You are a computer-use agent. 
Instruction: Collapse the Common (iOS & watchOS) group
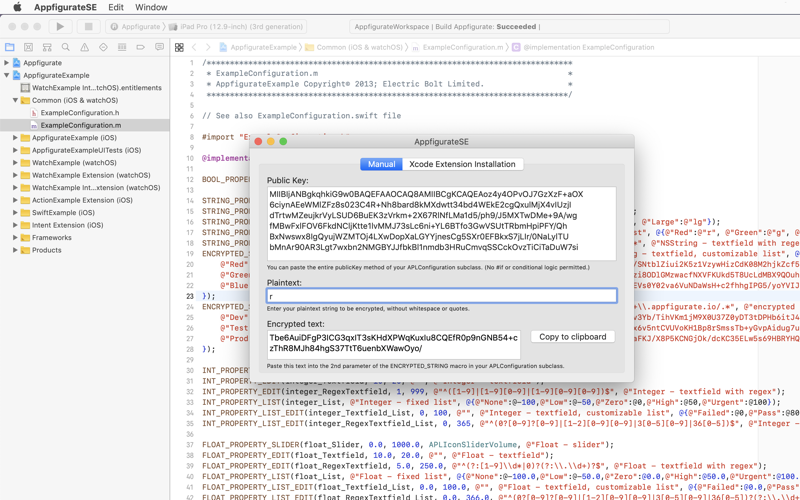[x=15, y=100]
